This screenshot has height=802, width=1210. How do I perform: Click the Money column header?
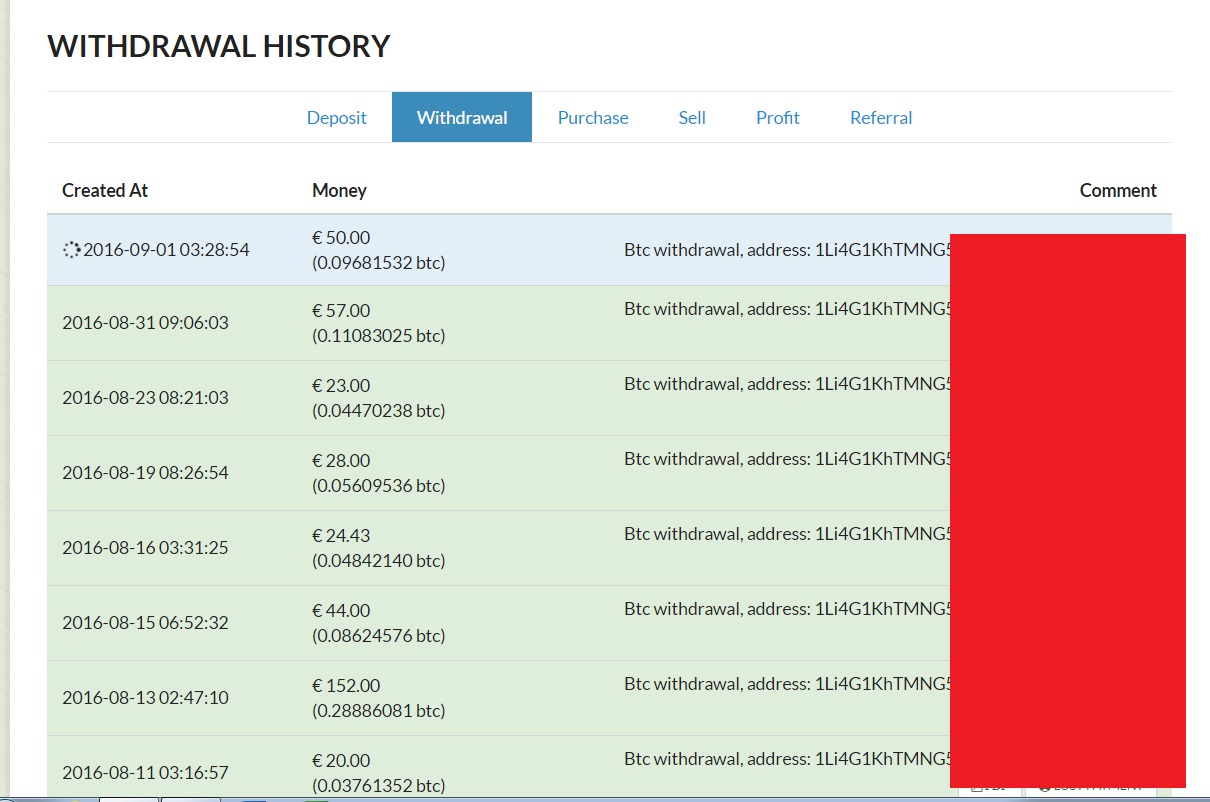339,190
